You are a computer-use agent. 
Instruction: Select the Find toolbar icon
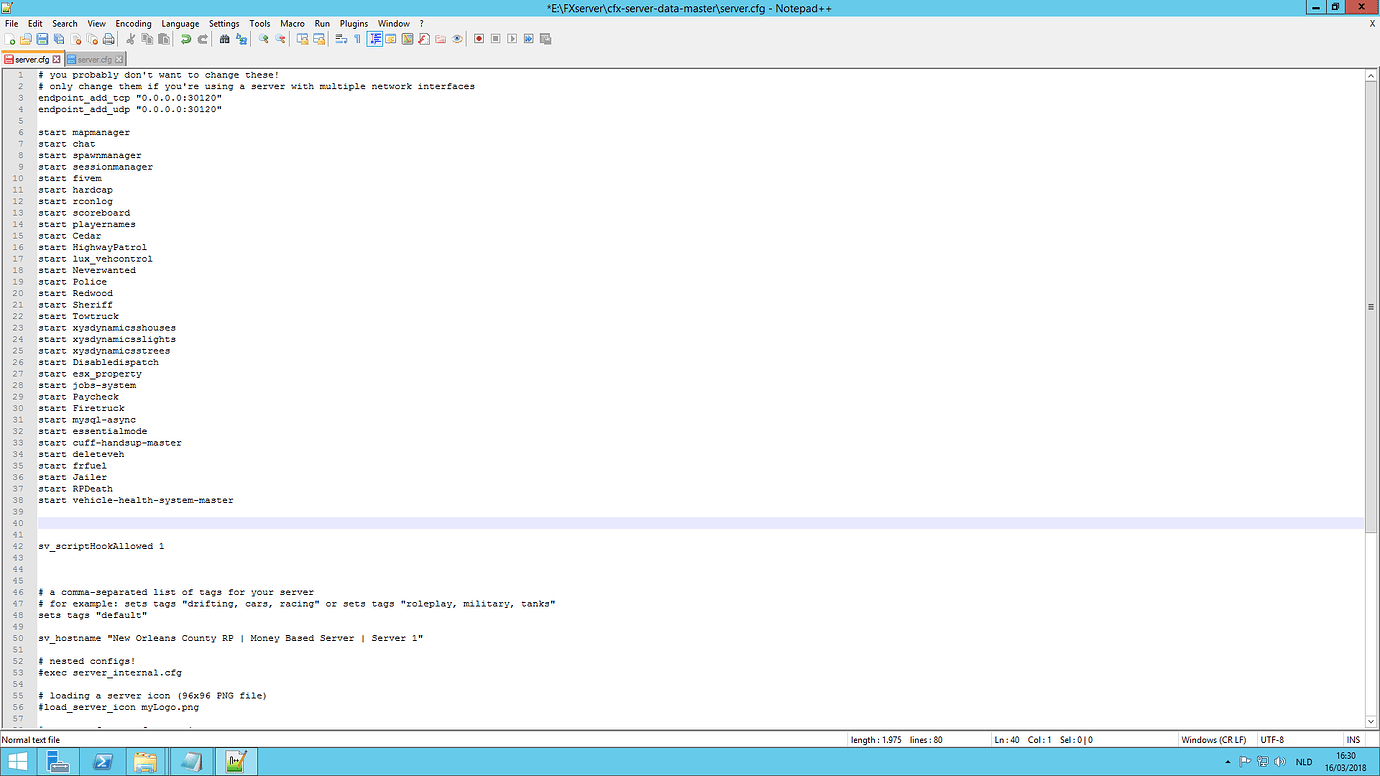(x=227, y=38)
